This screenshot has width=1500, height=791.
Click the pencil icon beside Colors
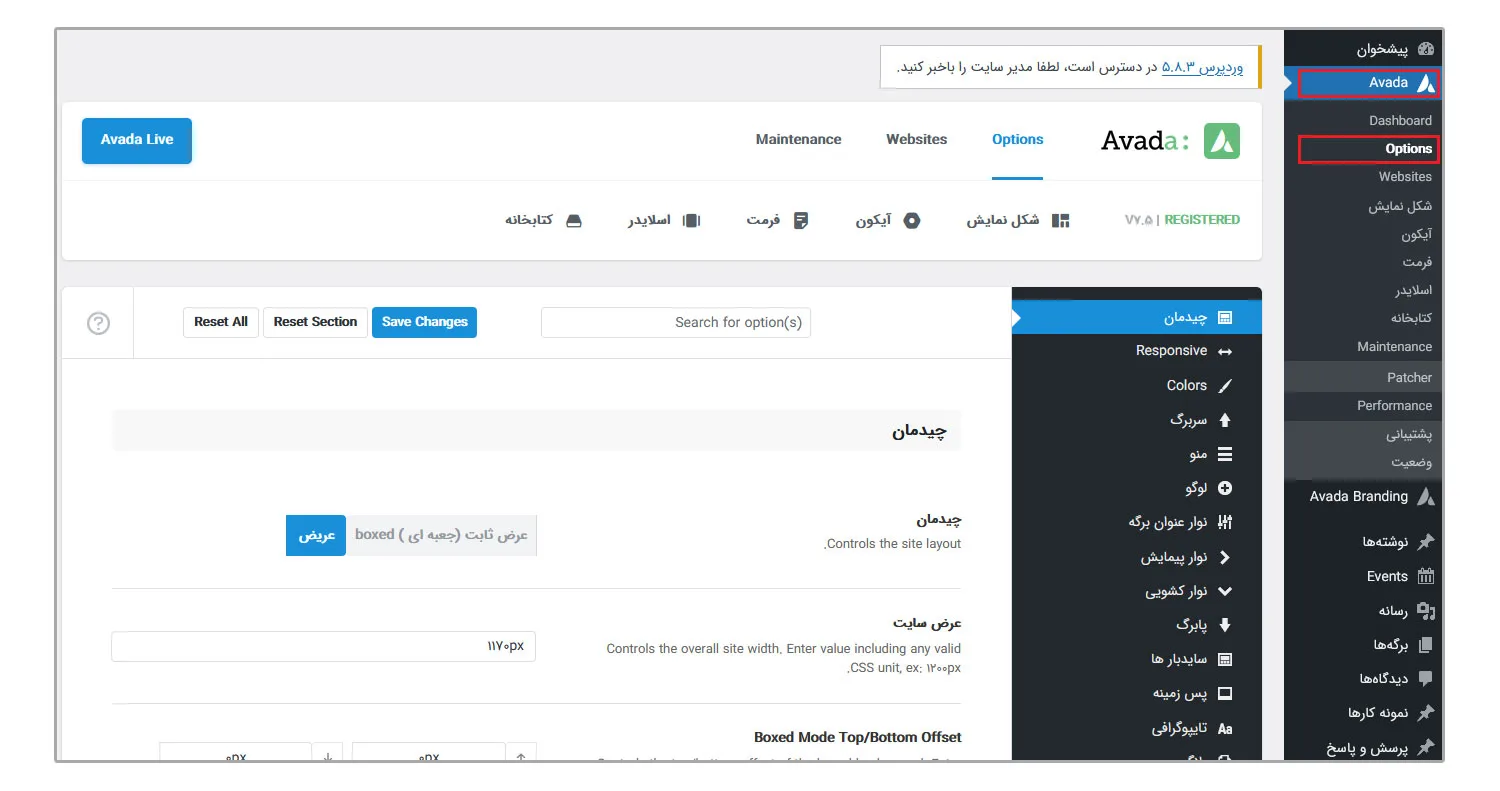click(1225, 386)
